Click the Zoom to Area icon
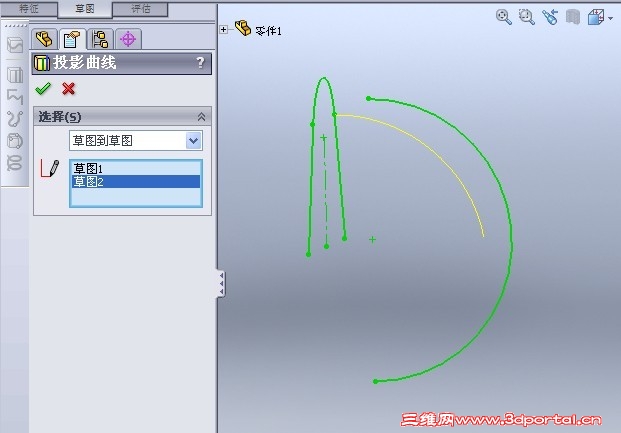 coord(526,17)
